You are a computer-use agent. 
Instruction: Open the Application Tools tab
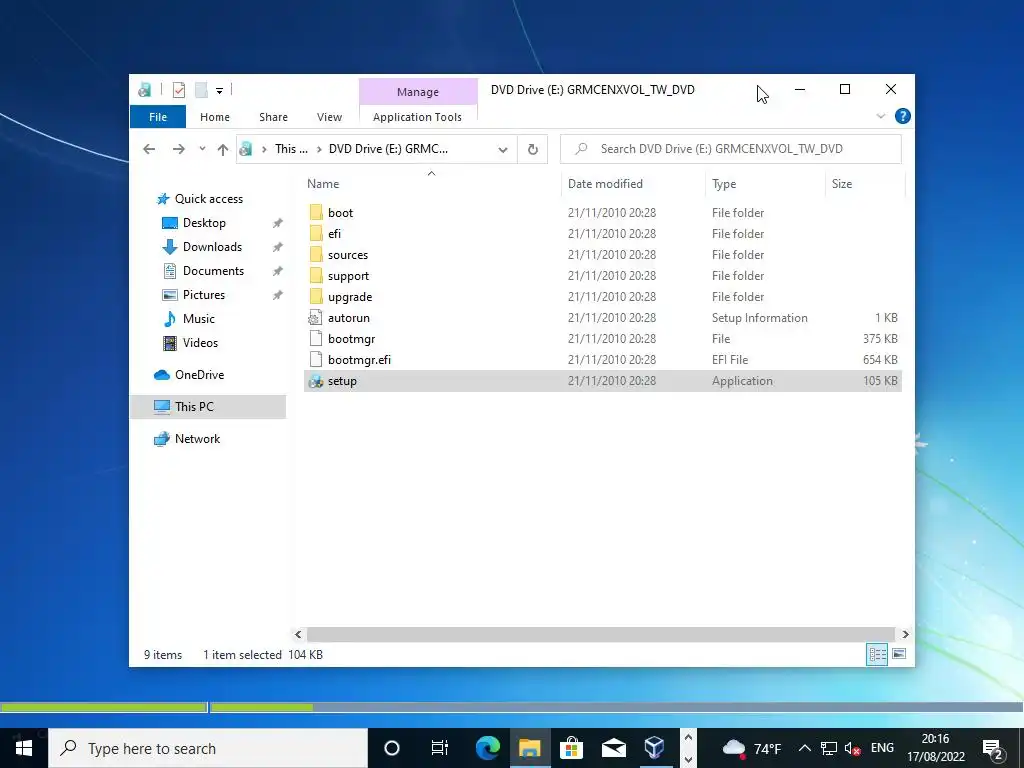coord(417,117)
